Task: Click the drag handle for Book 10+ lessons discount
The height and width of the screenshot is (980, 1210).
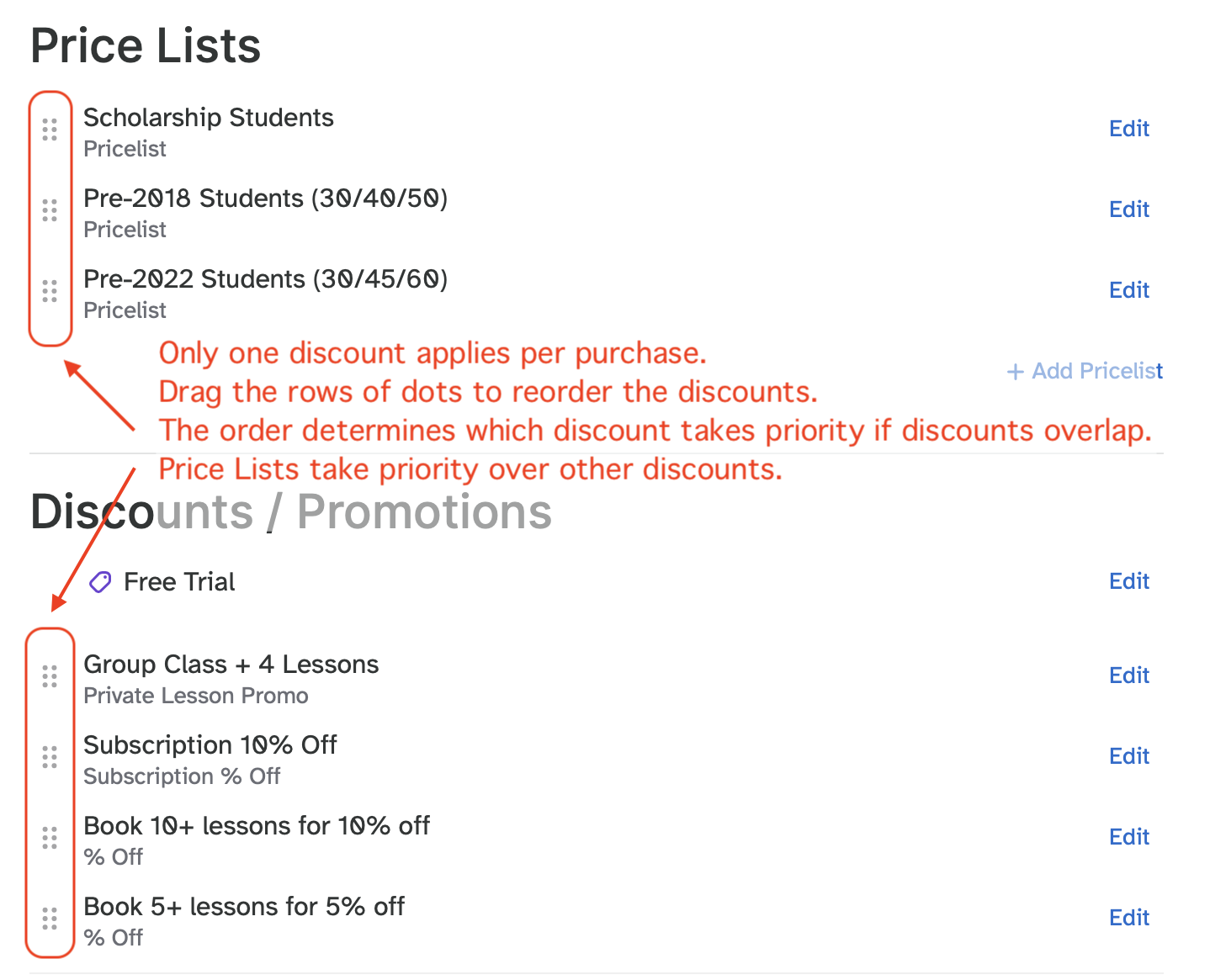Action: click(50, 837)
